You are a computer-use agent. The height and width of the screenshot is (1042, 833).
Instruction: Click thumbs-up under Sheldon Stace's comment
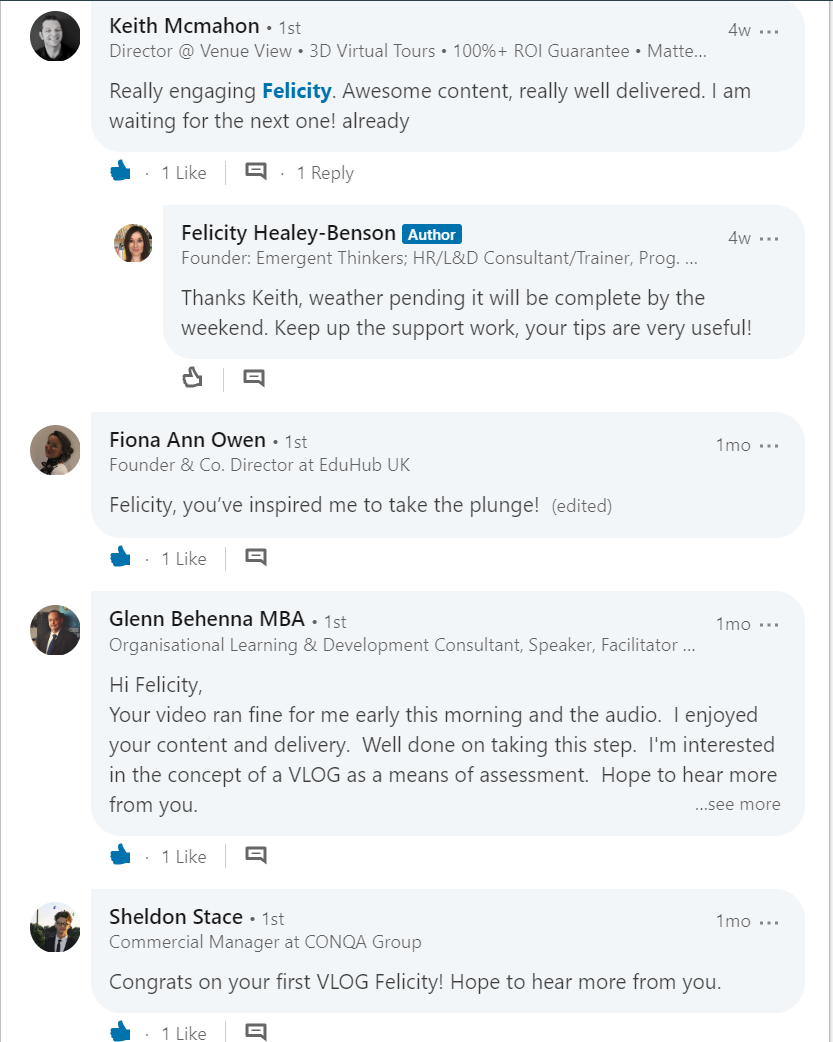coord(121,1031)
